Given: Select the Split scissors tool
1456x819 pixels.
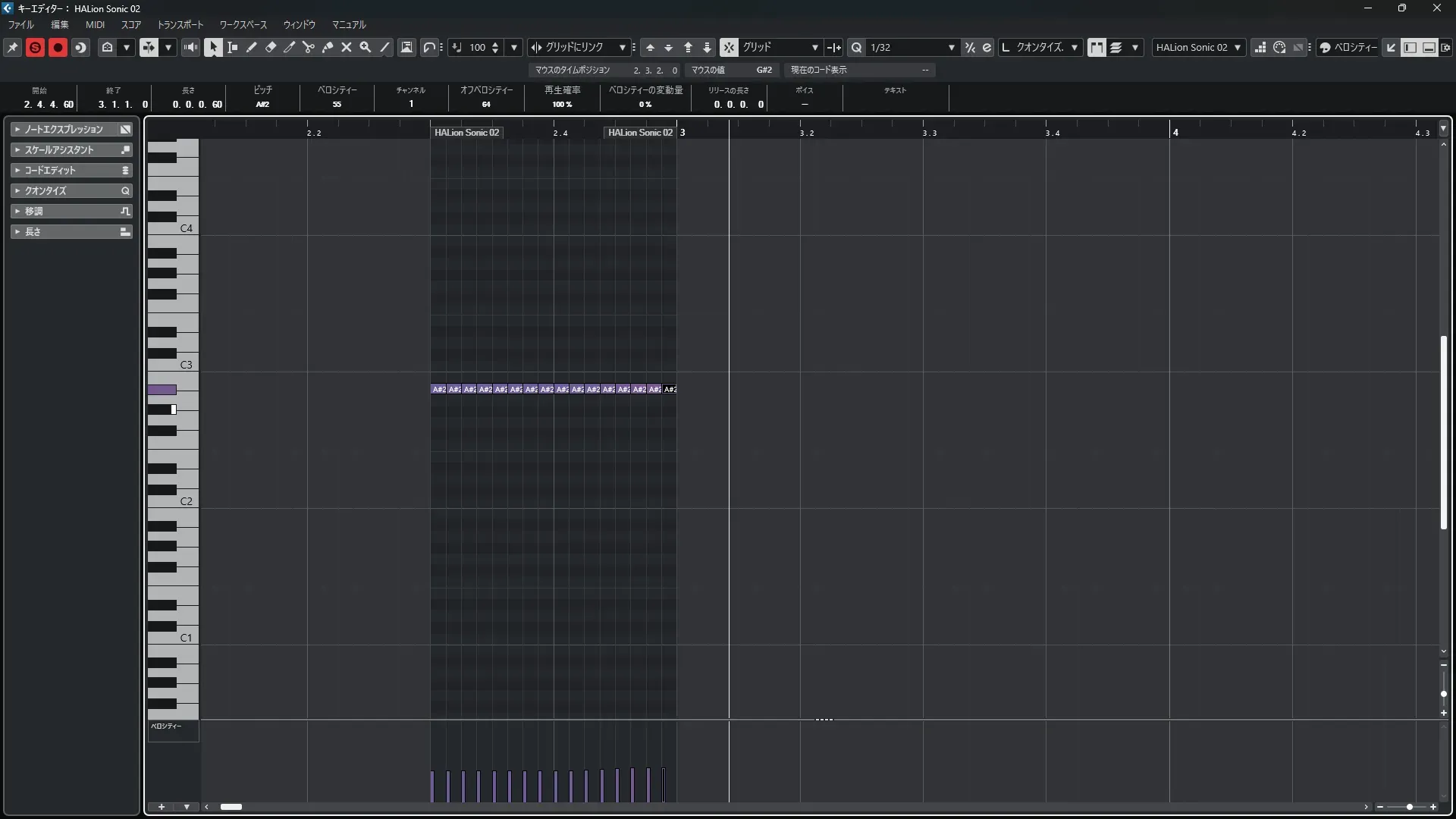Looking at the screenshot, I should [309, 47].
